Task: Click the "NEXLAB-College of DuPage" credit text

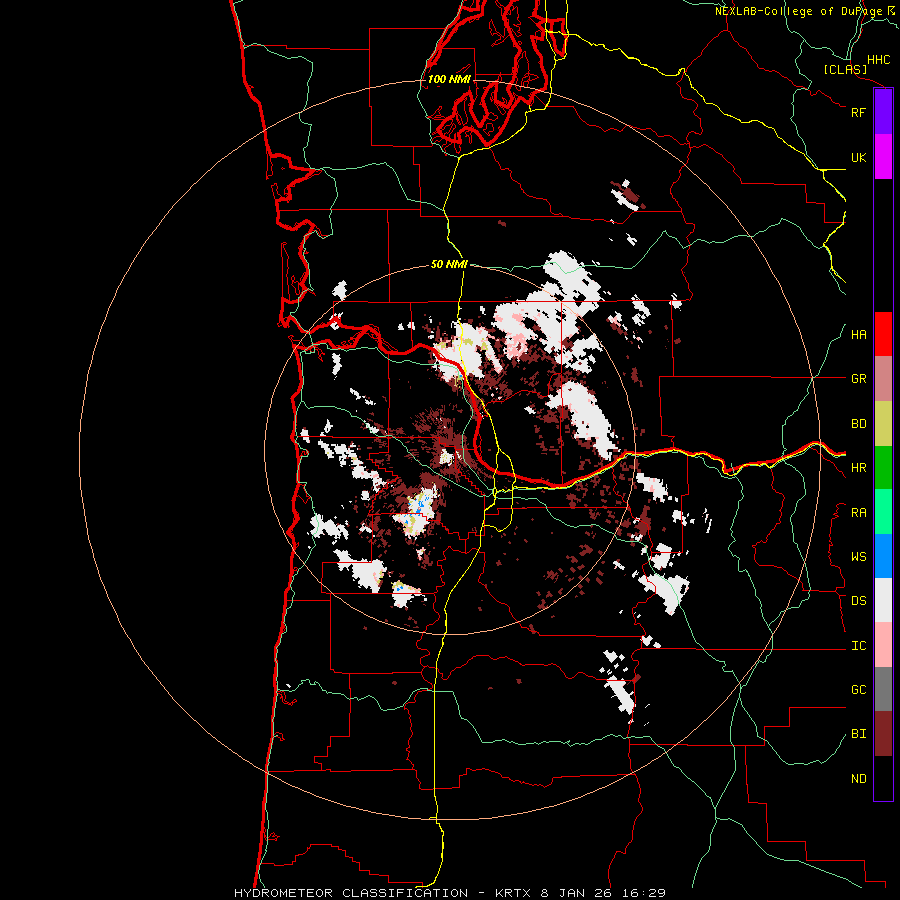Action: [798, 11]
